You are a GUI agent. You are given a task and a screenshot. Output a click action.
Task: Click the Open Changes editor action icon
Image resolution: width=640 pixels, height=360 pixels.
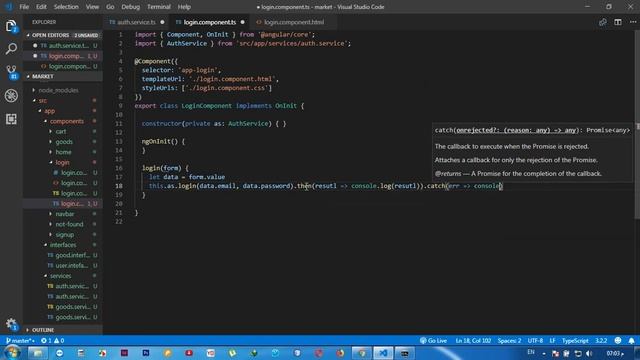602,22
